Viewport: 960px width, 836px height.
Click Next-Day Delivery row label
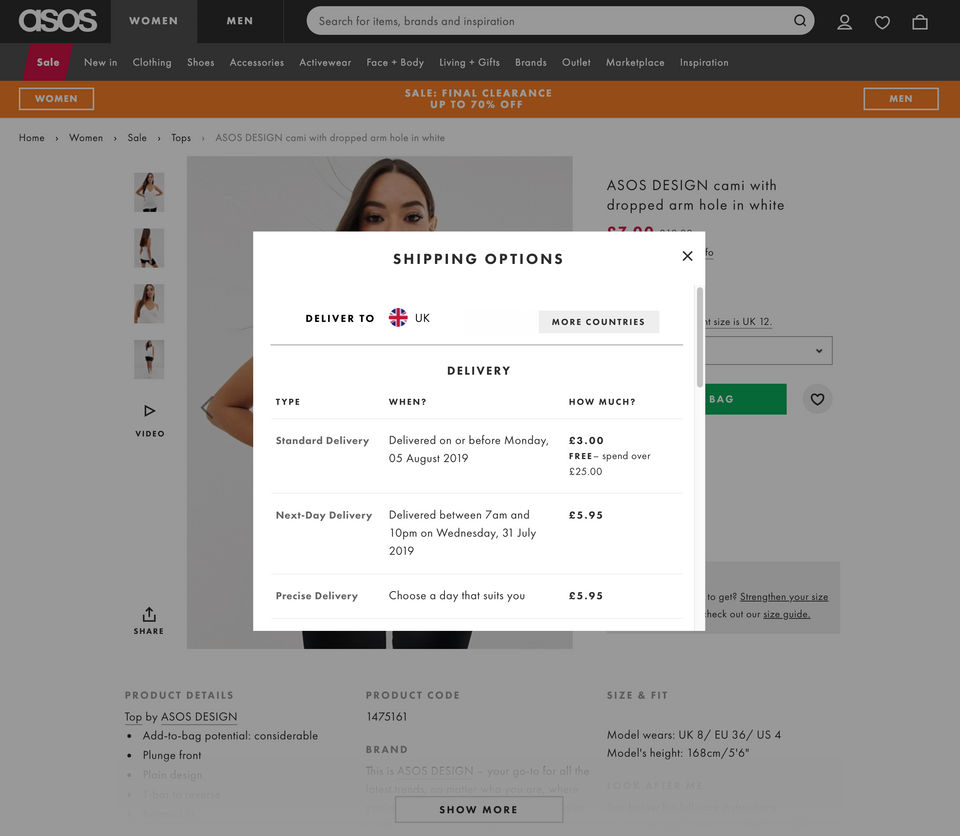(x=324, y=515)
